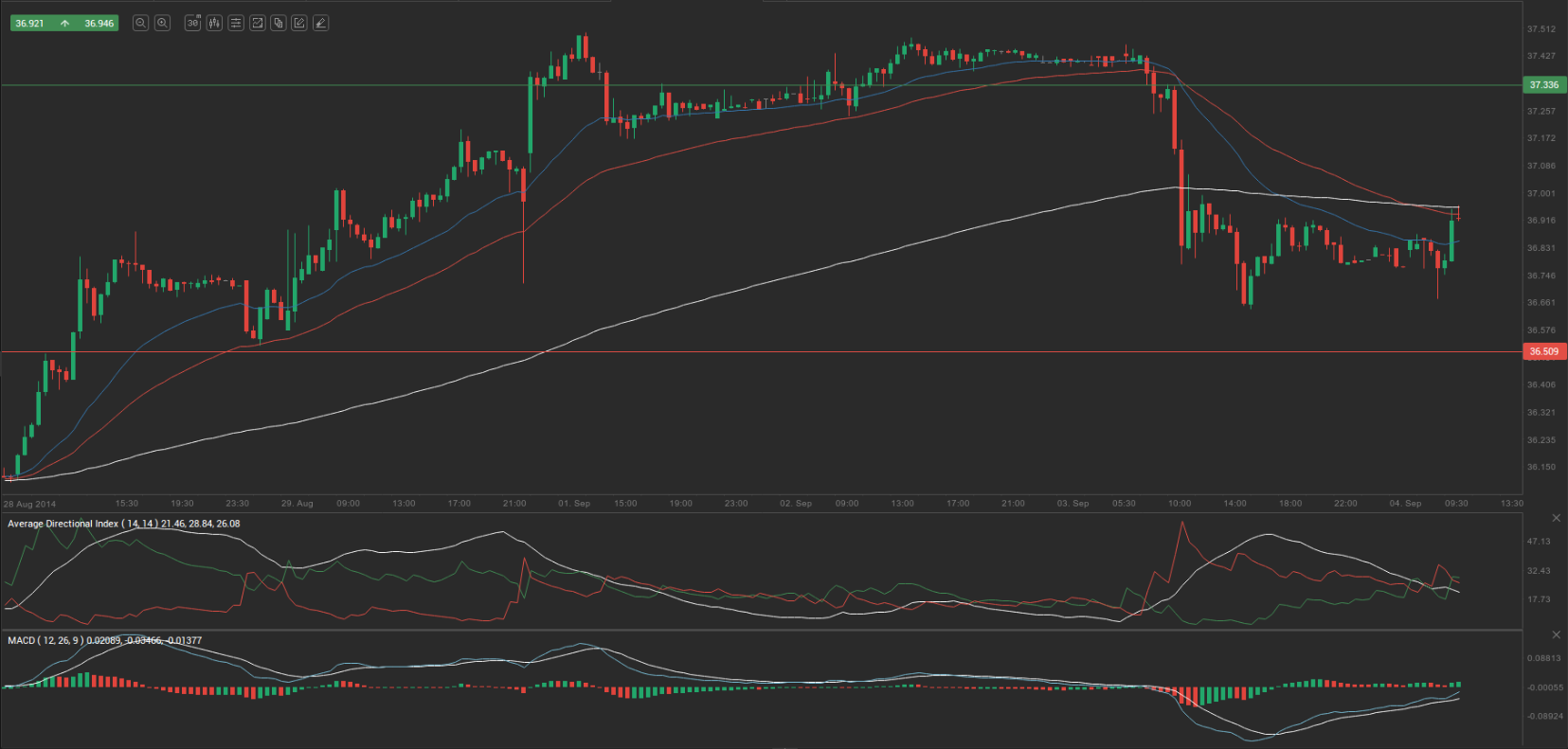Screen dimensions: 1568x749
Task: Open the candlestick chart type selector
Action: click(x=214, y=23)
